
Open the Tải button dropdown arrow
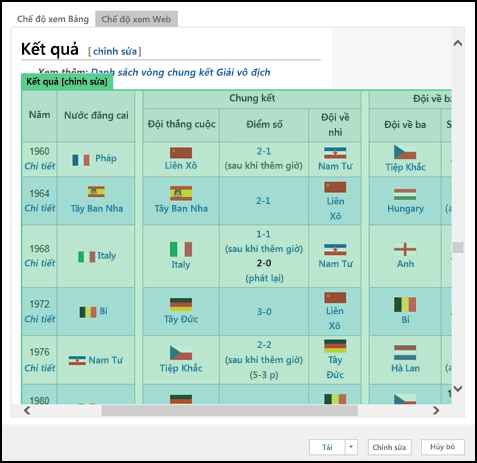click(x=351, y=447)
